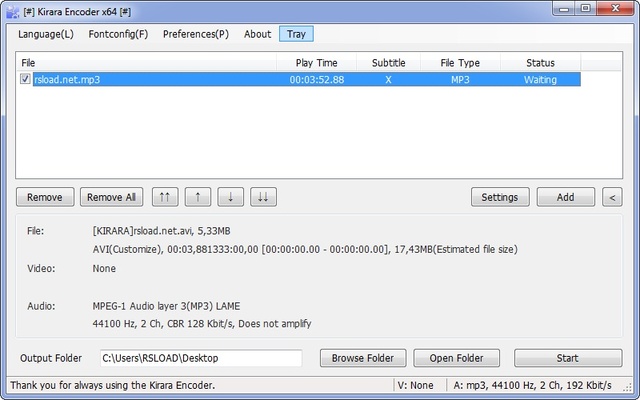Uncheck the rsload.net.mp3 checkbox

pyautogui.click(x=25, y=79)
